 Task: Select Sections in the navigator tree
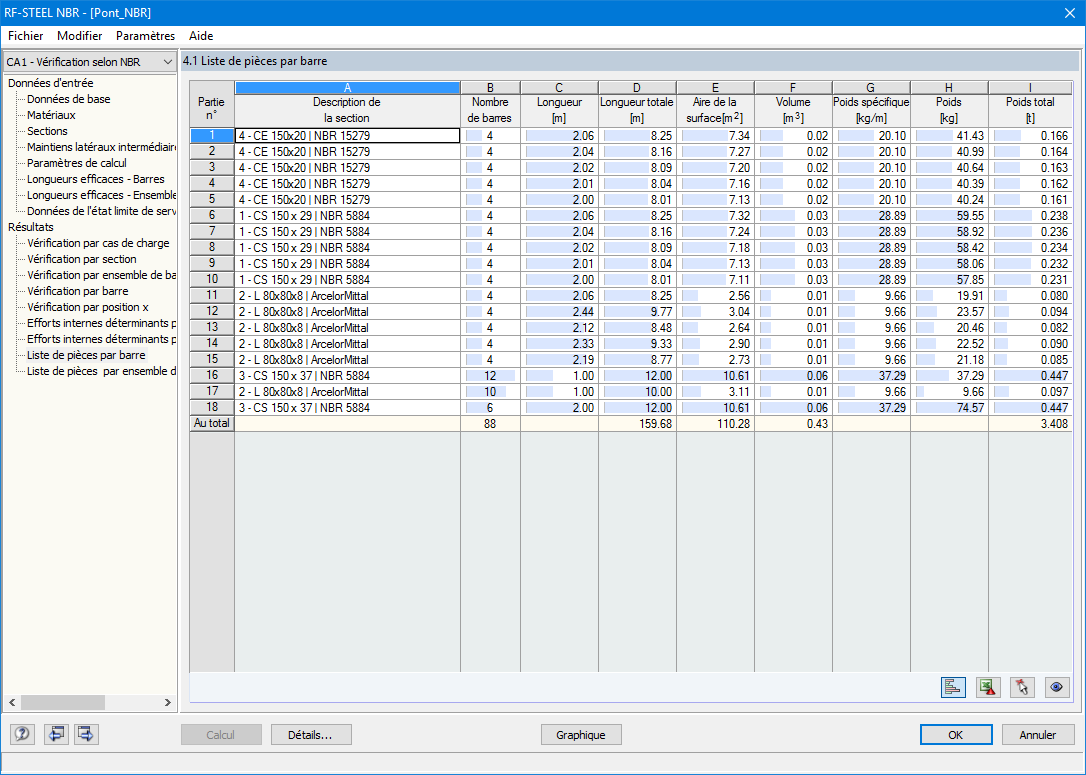(x=47, y=131)
